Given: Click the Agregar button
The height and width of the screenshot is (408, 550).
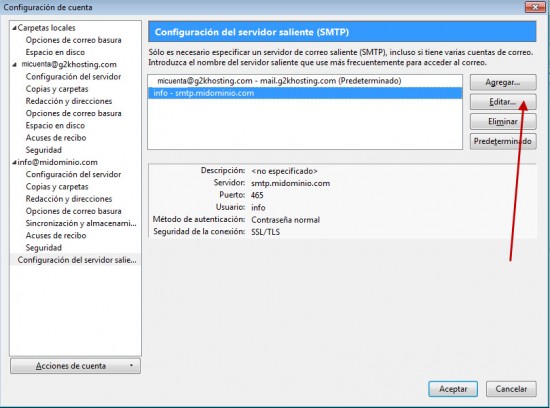Looking at the screenshot, I should [503, 82].
